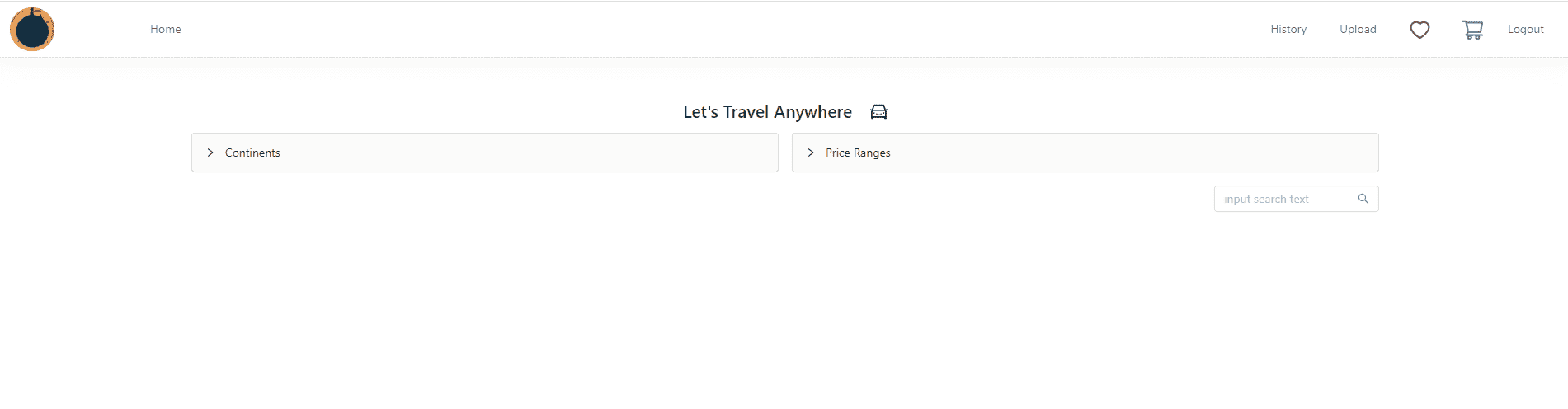Expand the Continents filter panel label

click(252, 153)
